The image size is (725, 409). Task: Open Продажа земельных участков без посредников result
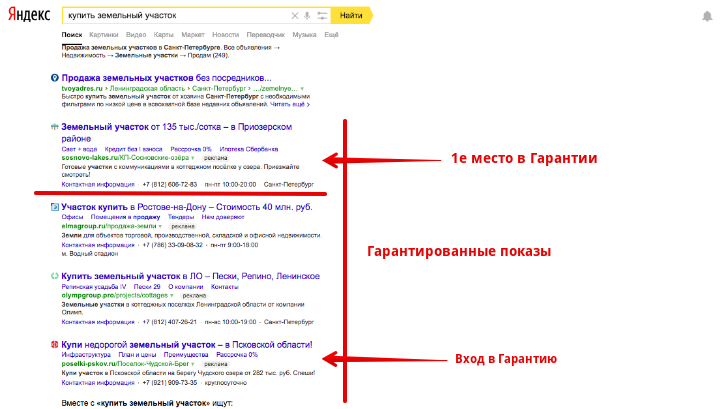coord(166,78)
